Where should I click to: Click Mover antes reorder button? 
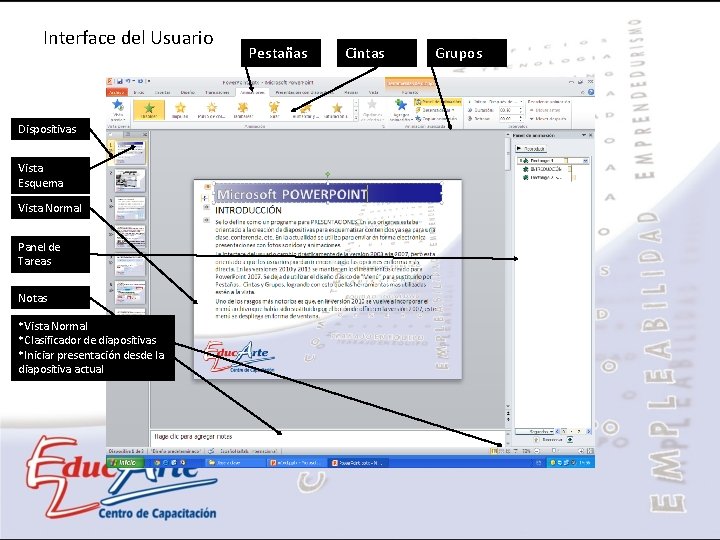tap(545, 110)
